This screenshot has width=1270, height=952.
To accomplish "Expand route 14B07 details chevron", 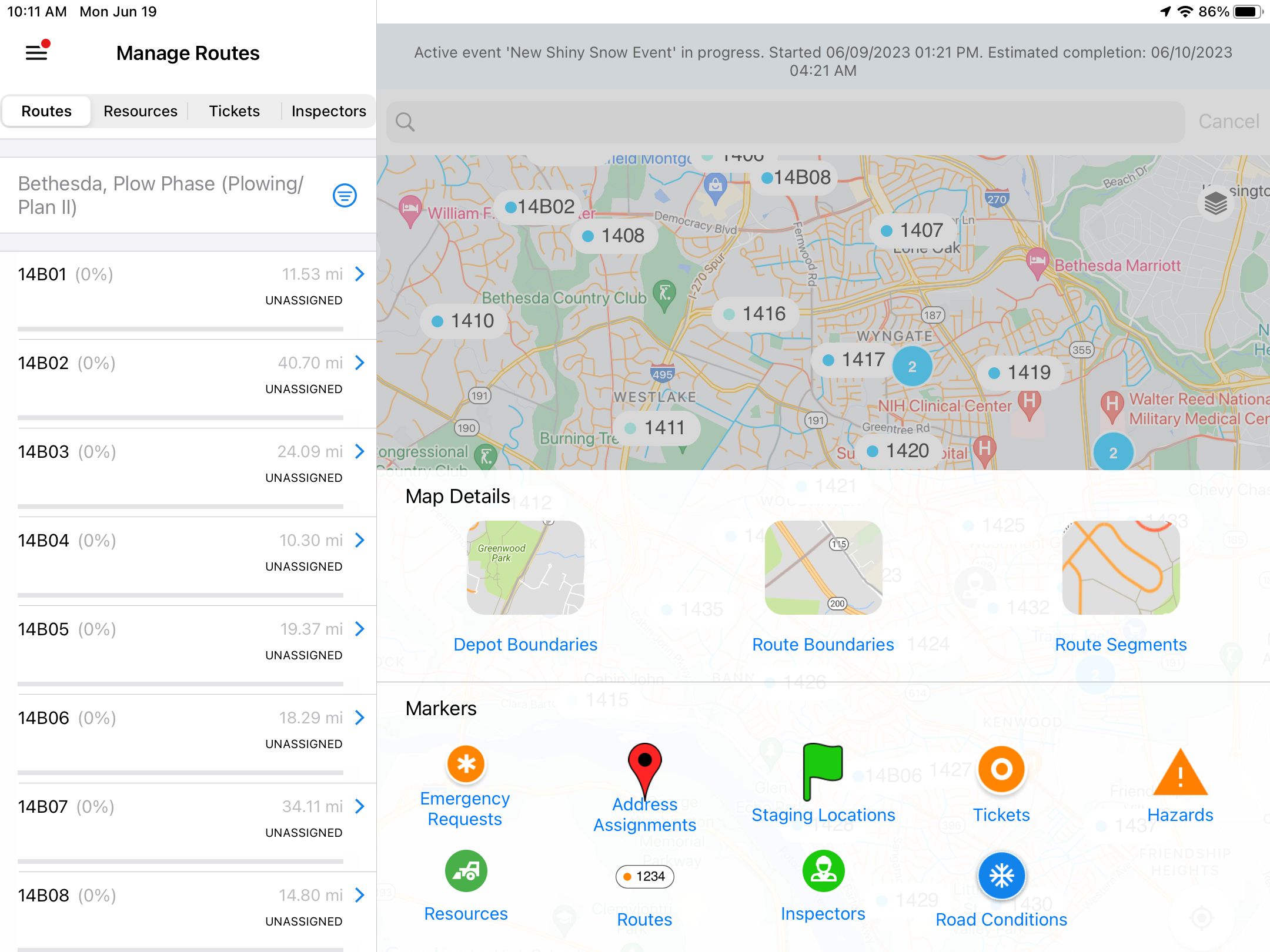I will click(x=360, y=806).
